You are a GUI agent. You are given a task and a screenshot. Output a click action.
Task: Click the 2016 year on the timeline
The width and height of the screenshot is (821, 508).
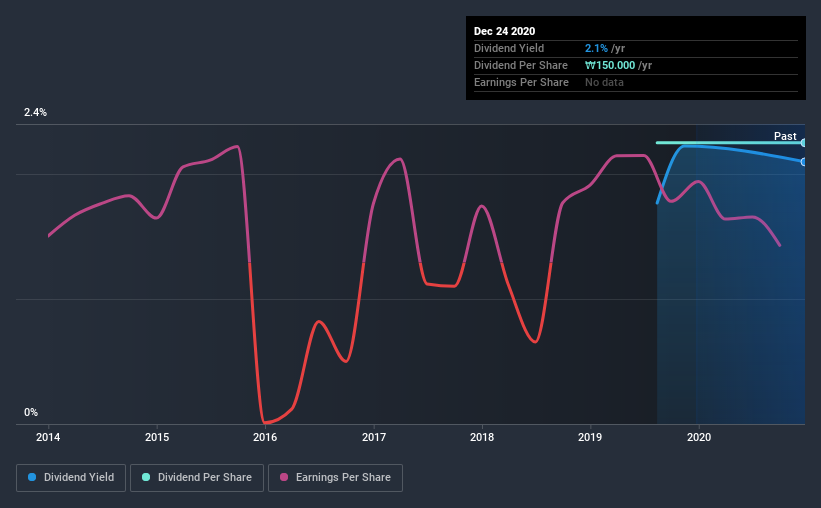pyautogui.click(x=265, y=437)
